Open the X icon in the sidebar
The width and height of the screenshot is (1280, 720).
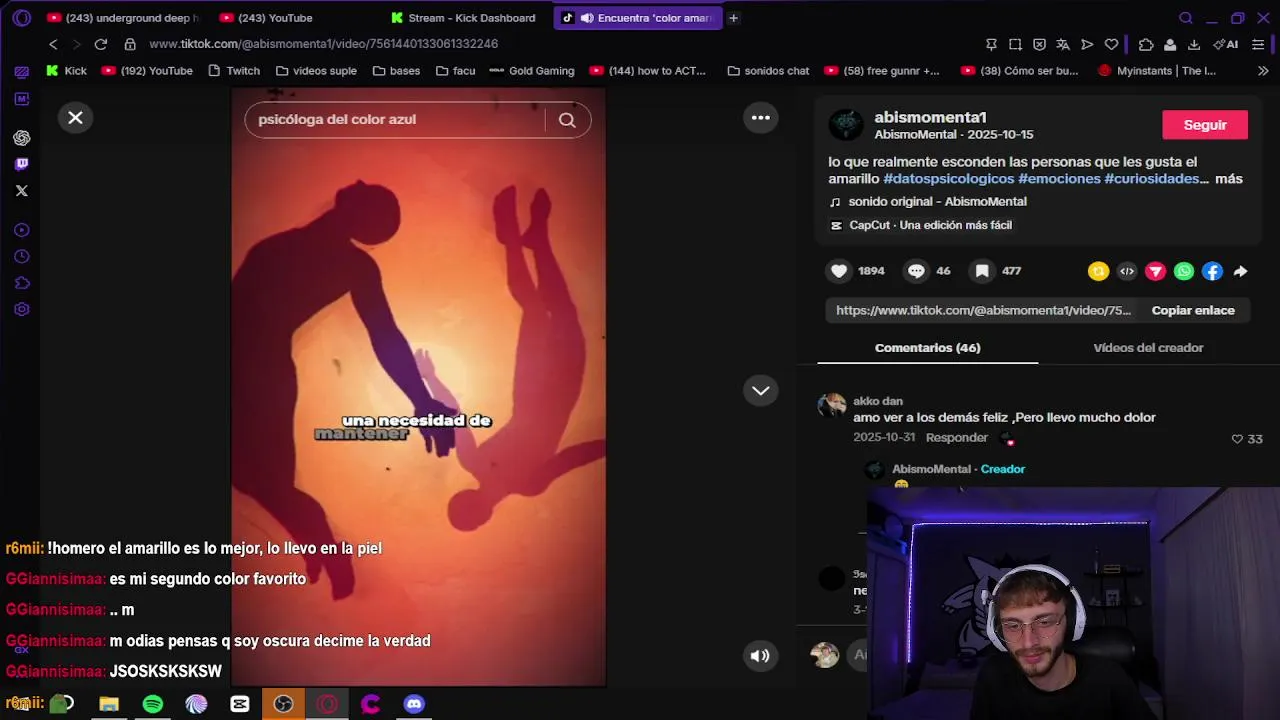[22, 191]
